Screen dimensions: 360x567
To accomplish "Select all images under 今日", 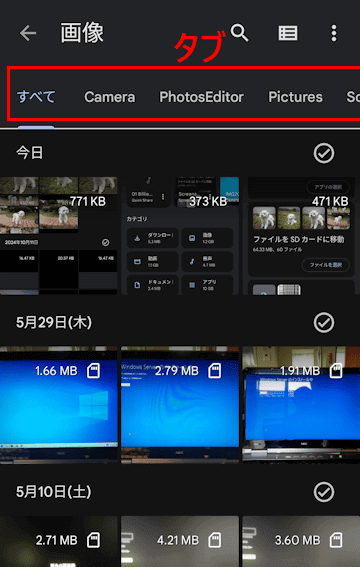I will point(324,153).
